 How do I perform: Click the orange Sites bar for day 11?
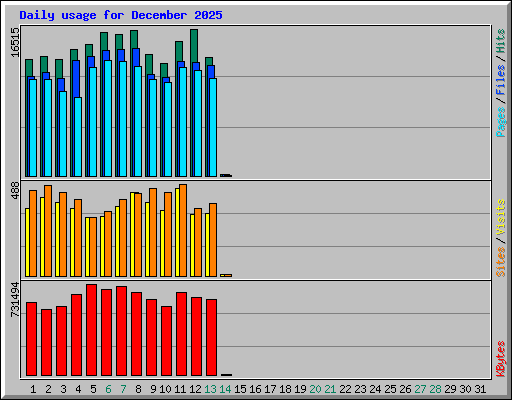[x=183, y=230]
